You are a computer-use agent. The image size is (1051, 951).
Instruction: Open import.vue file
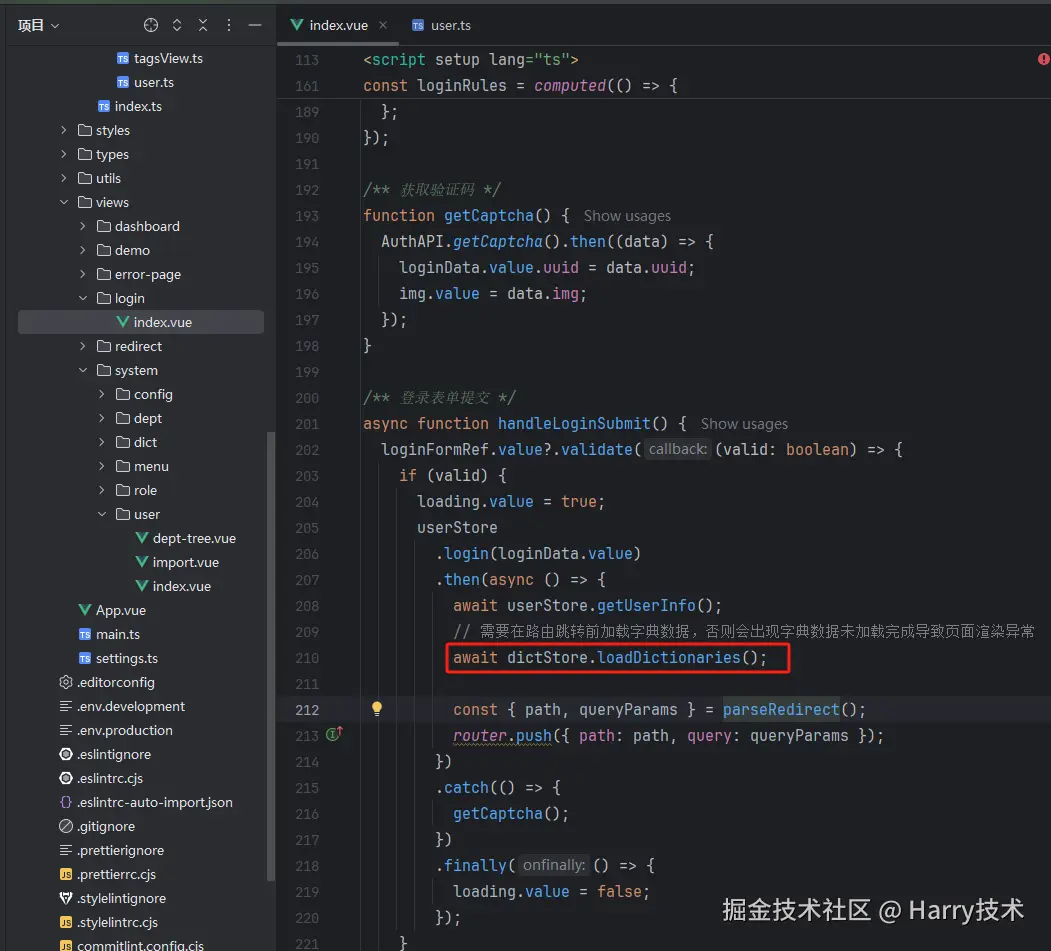[x=177, y=562]
